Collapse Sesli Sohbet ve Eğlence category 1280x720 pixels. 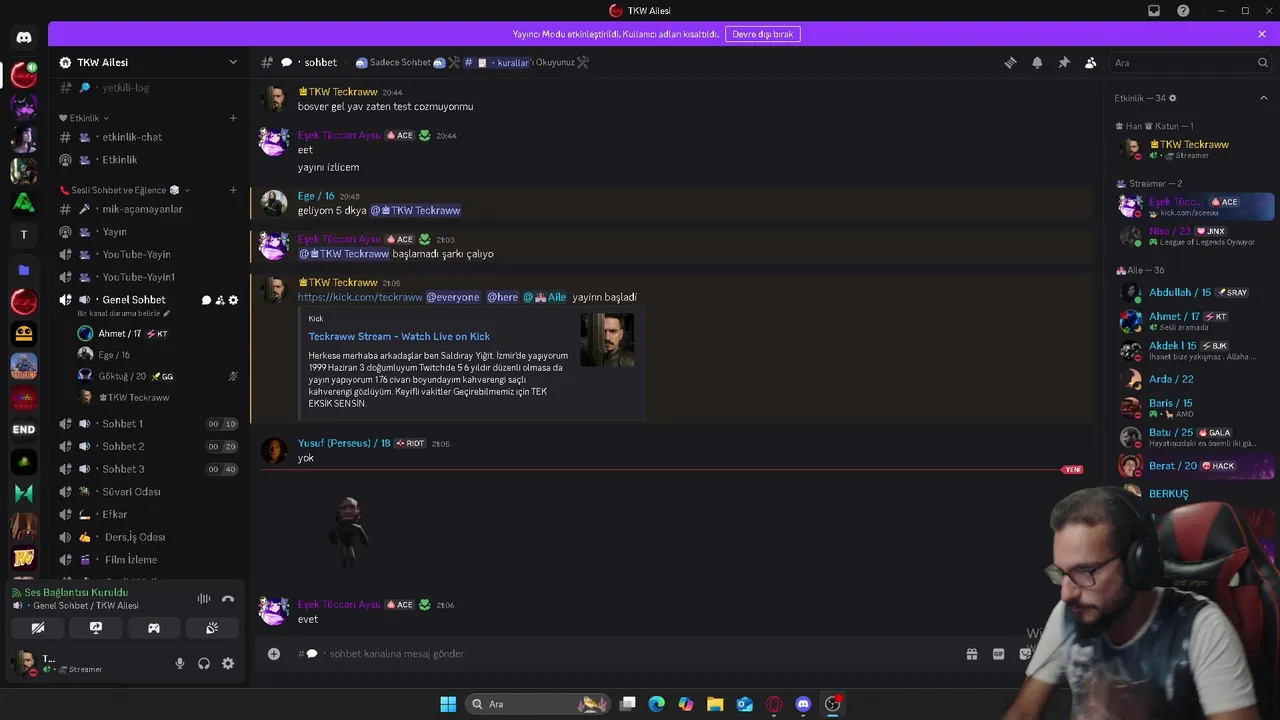pyautogui.click(x=125, y=190)
